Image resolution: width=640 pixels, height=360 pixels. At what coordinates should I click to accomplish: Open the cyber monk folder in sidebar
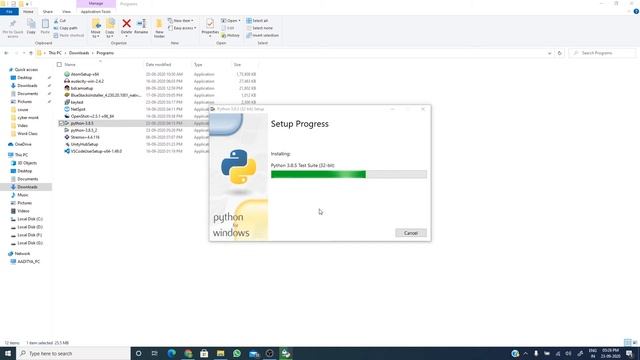point(28,118)
